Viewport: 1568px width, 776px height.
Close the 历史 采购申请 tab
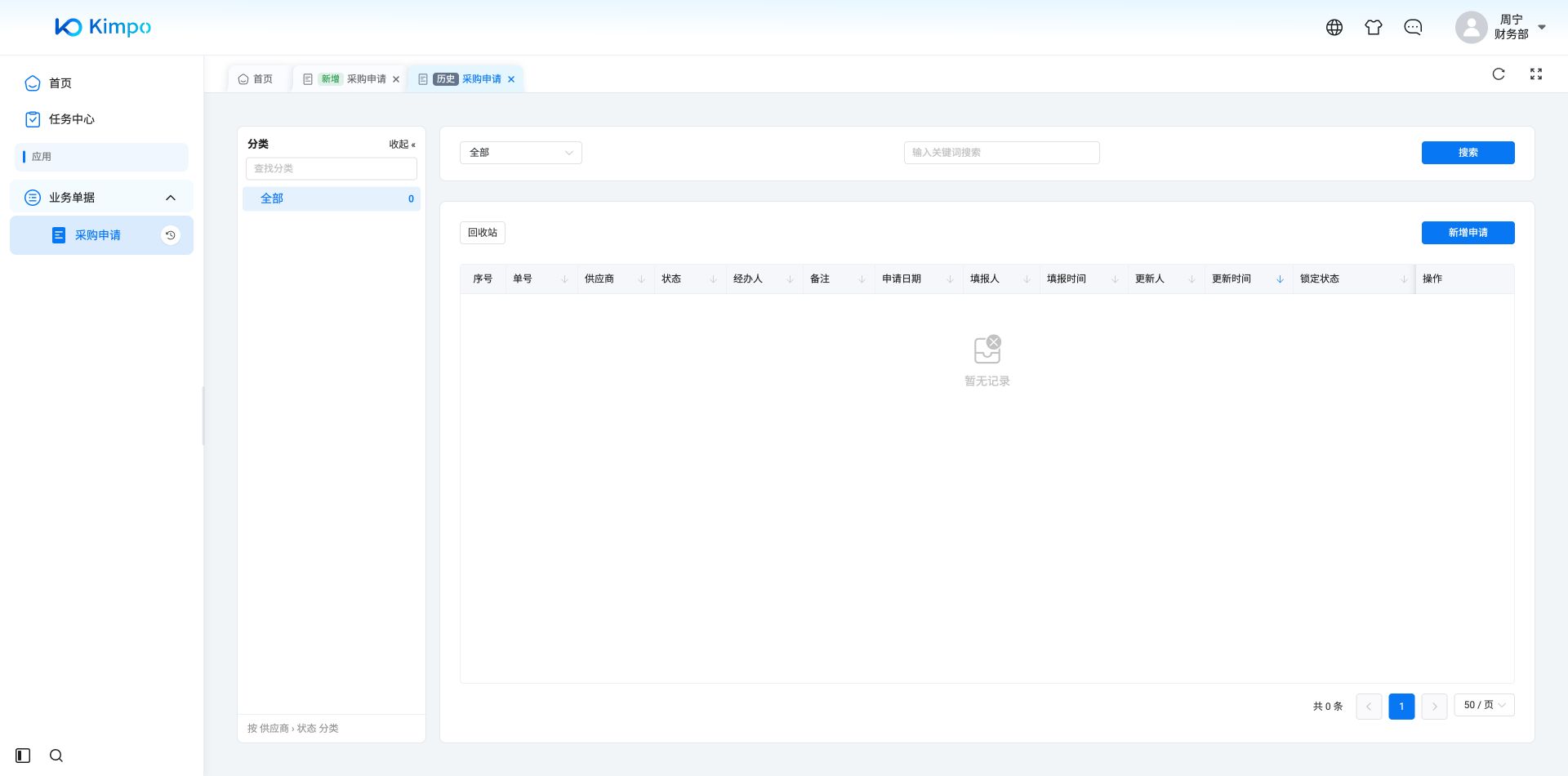point(511,79)
